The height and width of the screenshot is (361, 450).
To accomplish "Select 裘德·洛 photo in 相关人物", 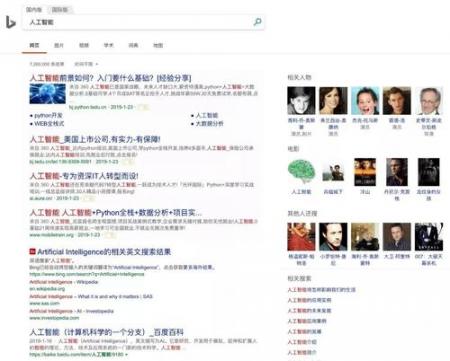I will (397, 101).
